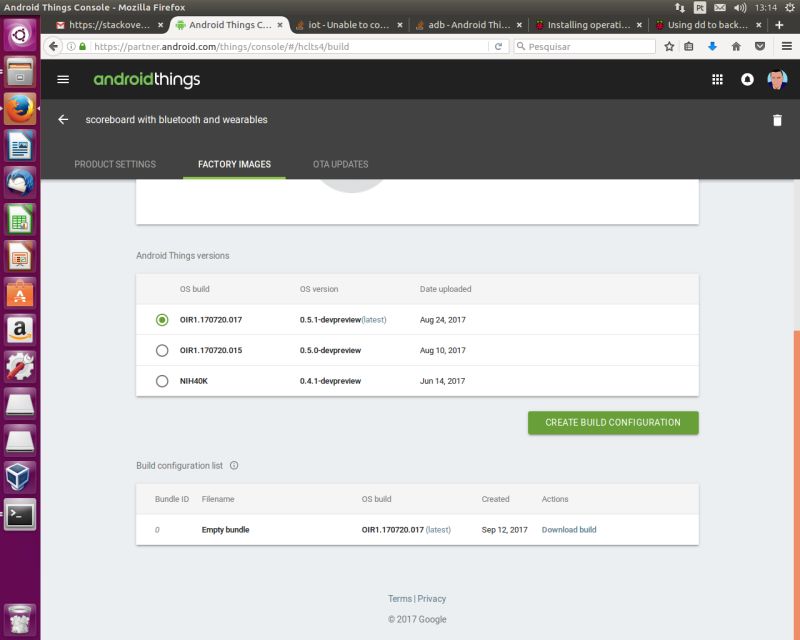Open the Google apps grid
This screenshot has height=640, width=800.
(x=717, y=80)
